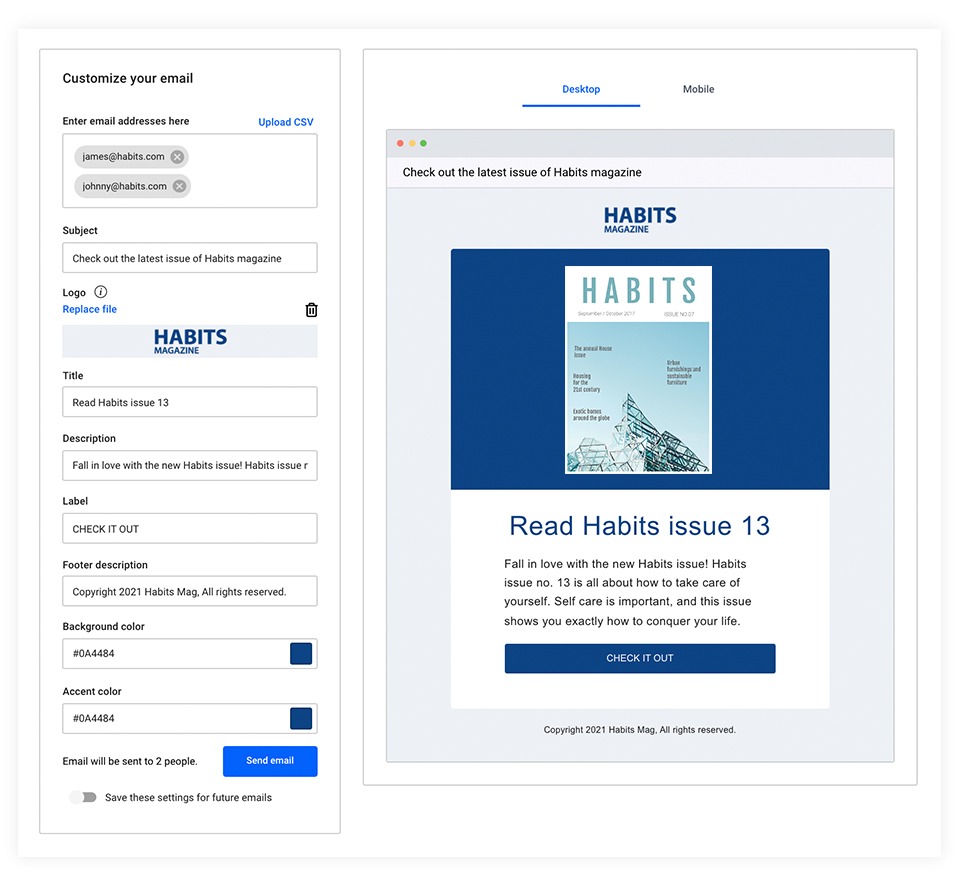Click the Send email button
Screen dimensions: 960x886
tap(270, 761)
